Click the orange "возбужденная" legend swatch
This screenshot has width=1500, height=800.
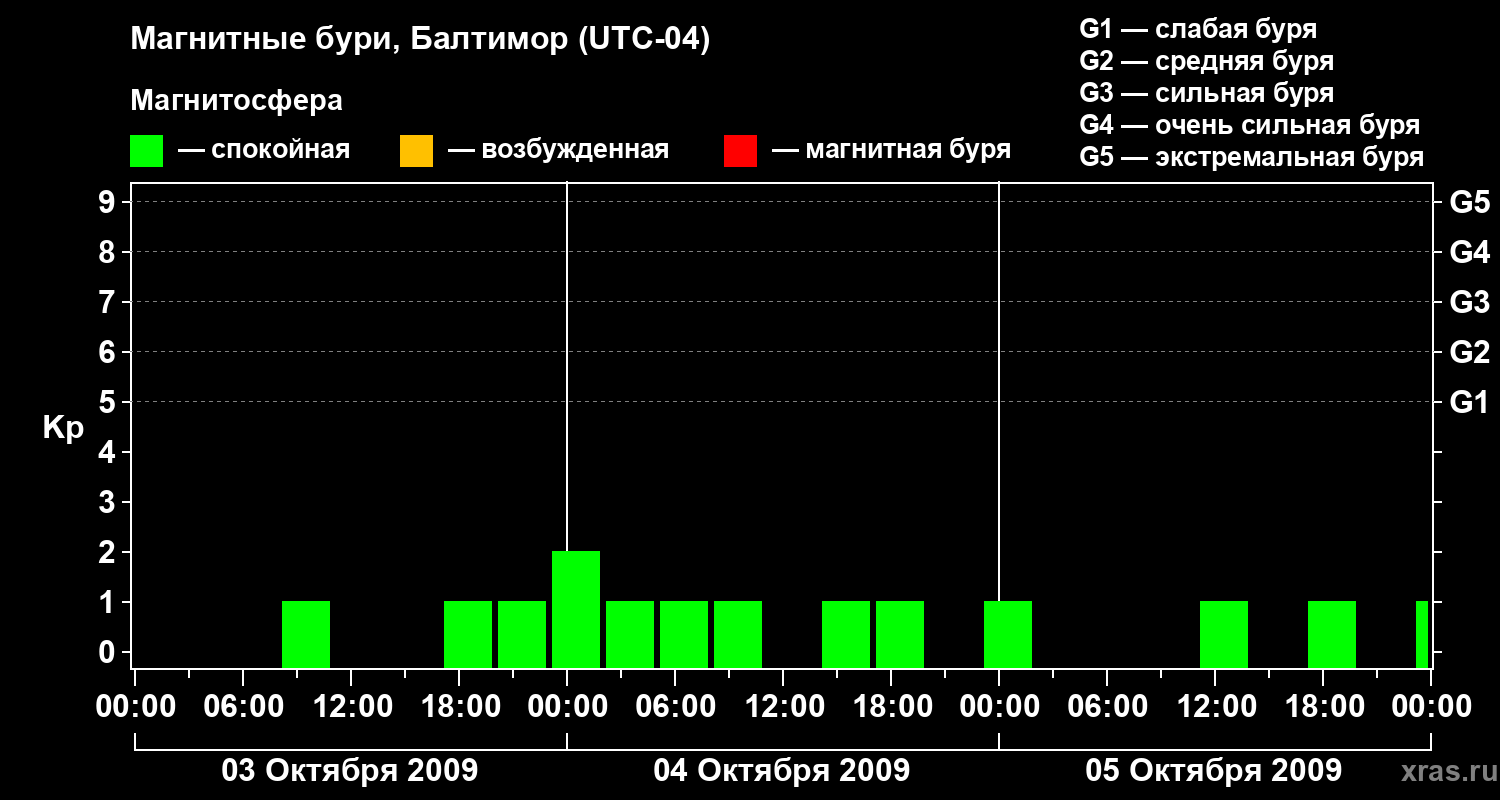click(x=416, y=150)
